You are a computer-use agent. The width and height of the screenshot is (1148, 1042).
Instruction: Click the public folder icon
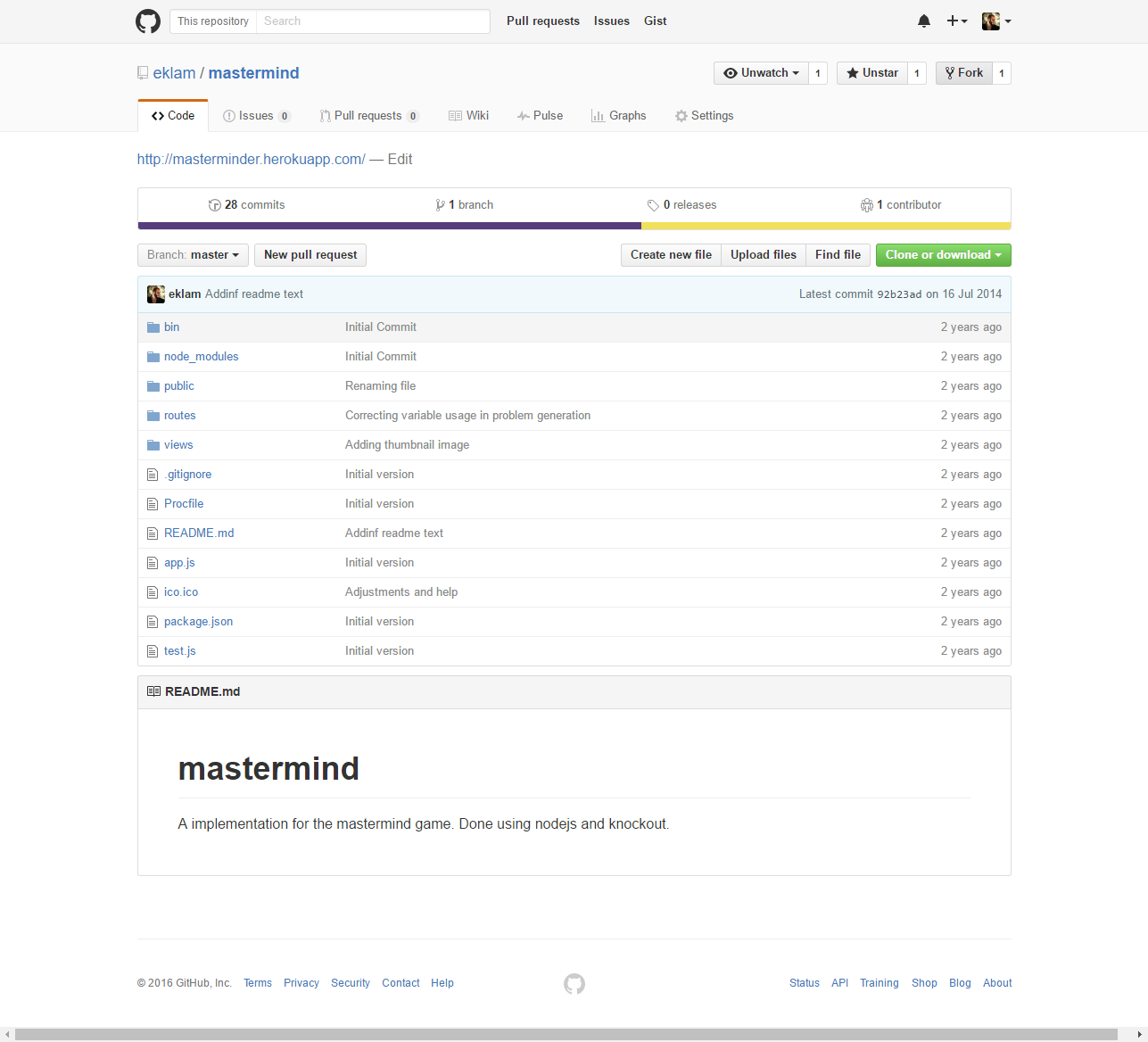coord(153,386)
